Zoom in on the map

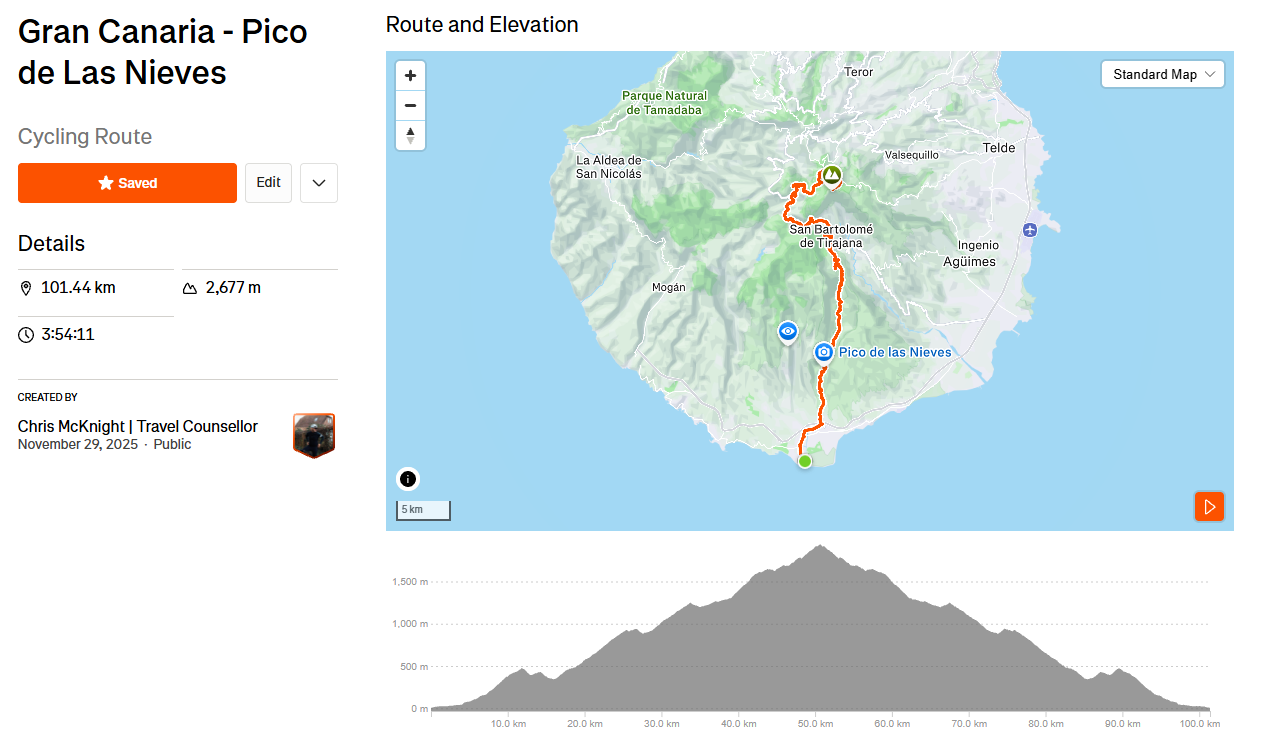(410, 76)
